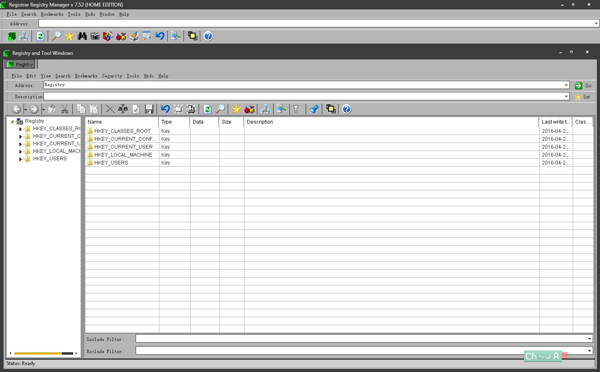
Task: Expand HKEY_CLASSES_ROOT in the tree
Action: coord(20,129)
